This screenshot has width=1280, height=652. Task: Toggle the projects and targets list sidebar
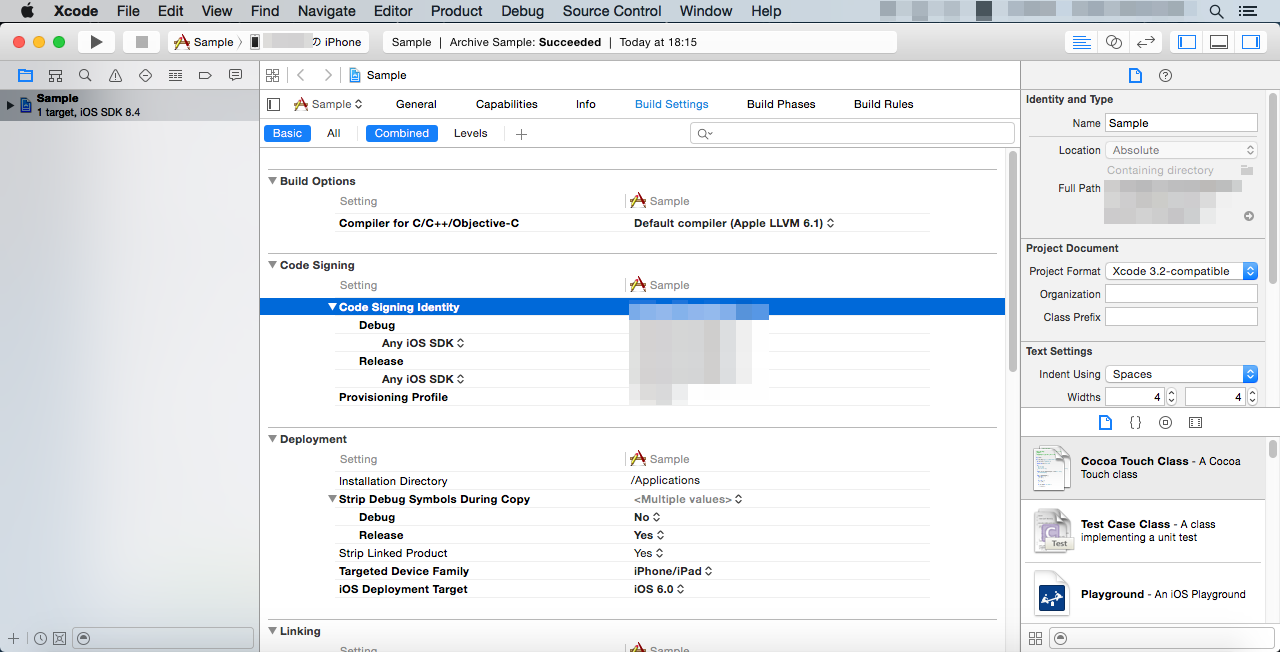point(273,104)
